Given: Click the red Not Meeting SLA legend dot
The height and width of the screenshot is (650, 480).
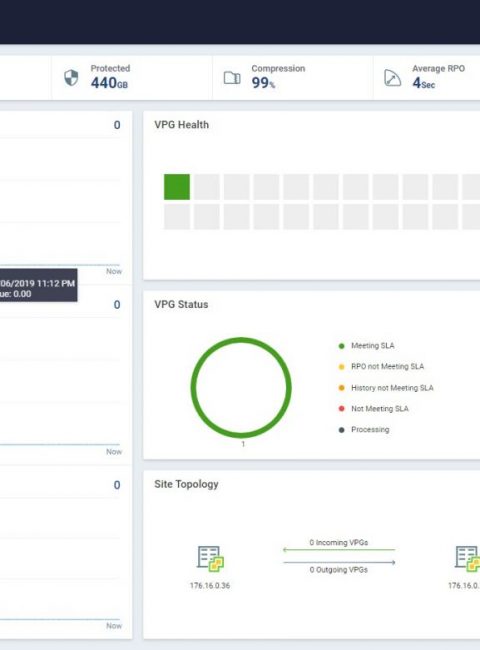Looking at the screenshot, I should click(x=342, y=409).
